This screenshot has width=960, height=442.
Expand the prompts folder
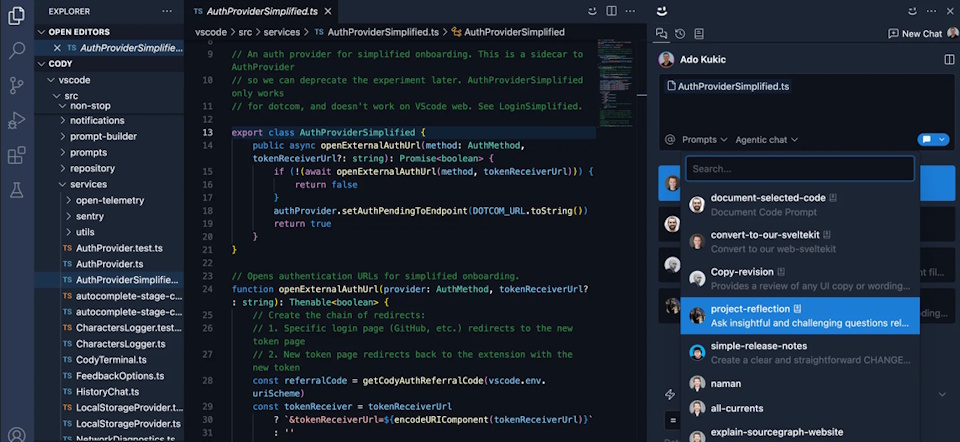pyautogui.click(x=109, y=152)
